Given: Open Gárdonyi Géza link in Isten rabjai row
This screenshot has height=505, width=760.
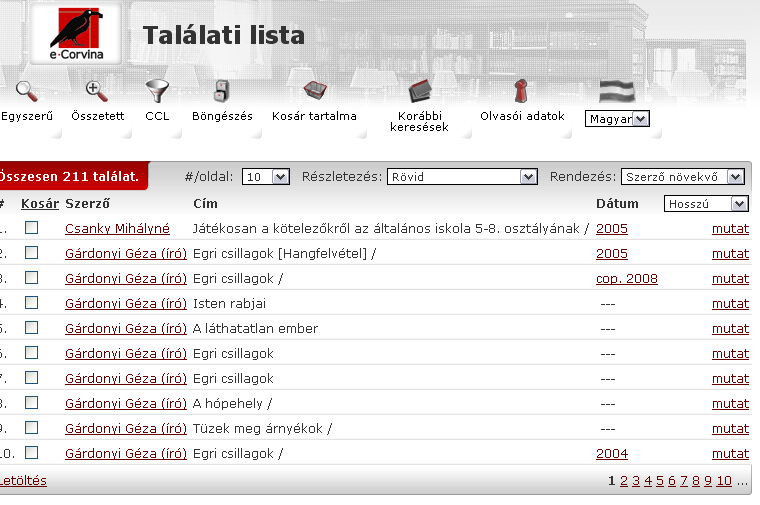Looking at the screenshot, I should [x=126, y=303].
